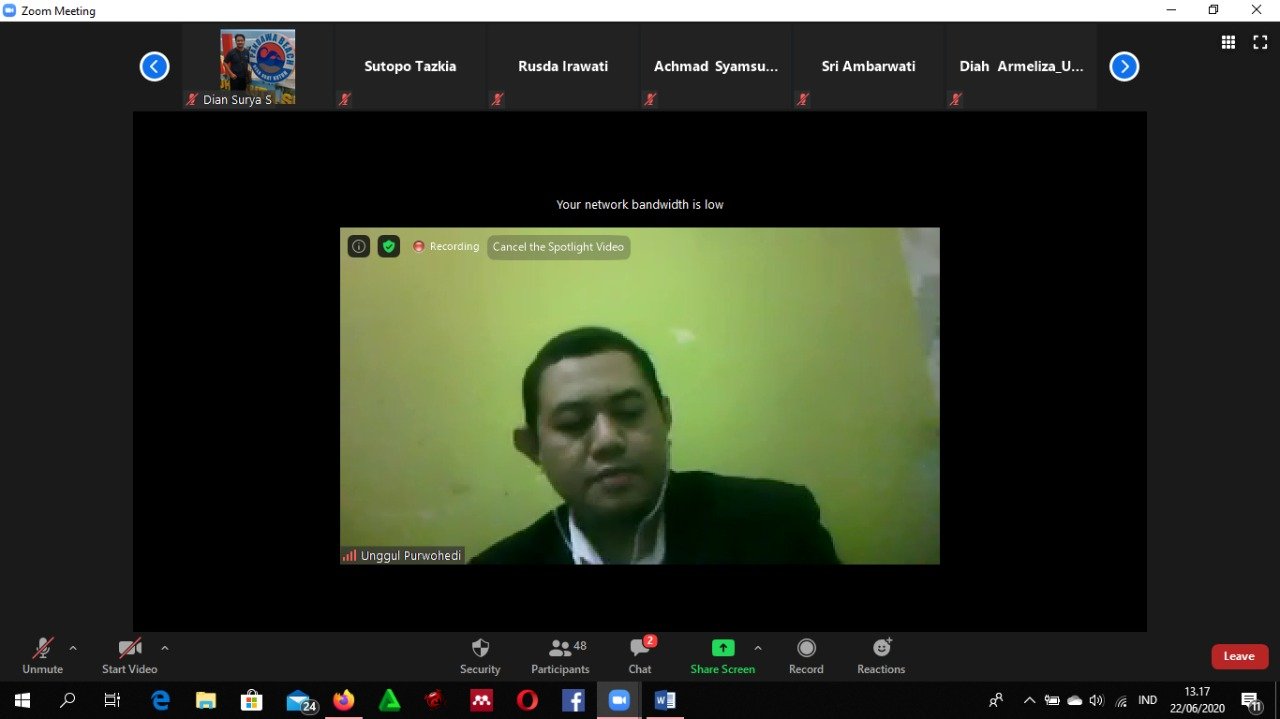This screenshot has height=719, width=1280.
Task: Open Microsoft Word from the taskbar
Action: (x=664, y=701)
